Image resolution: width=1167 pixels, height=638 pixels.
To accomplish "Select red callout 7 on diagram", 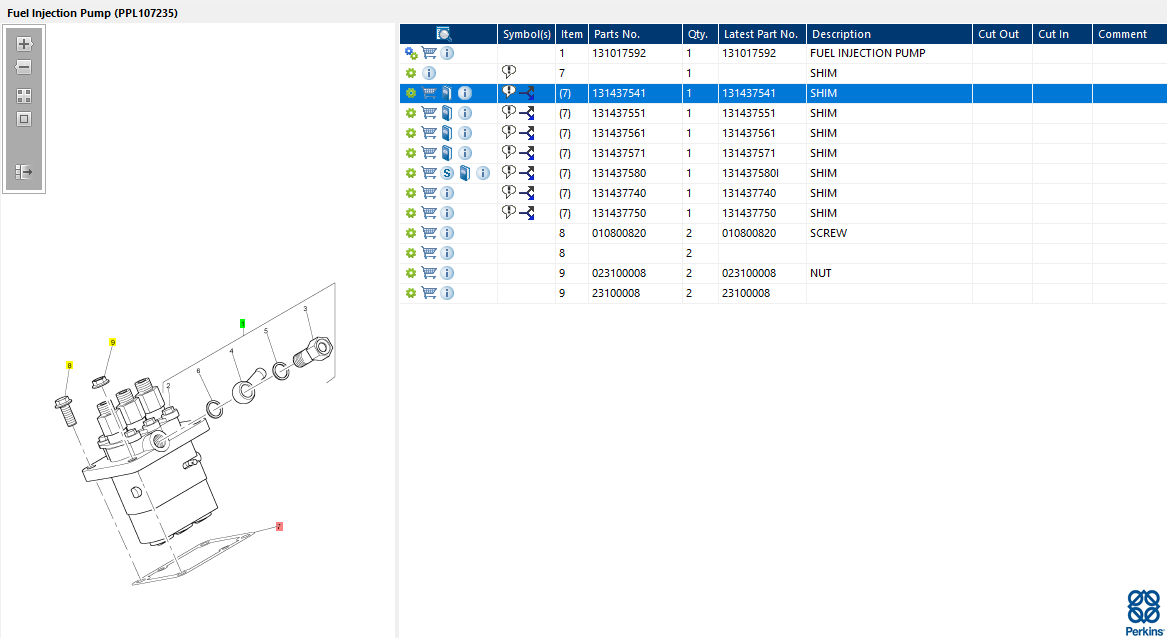I will pos(279,526).
